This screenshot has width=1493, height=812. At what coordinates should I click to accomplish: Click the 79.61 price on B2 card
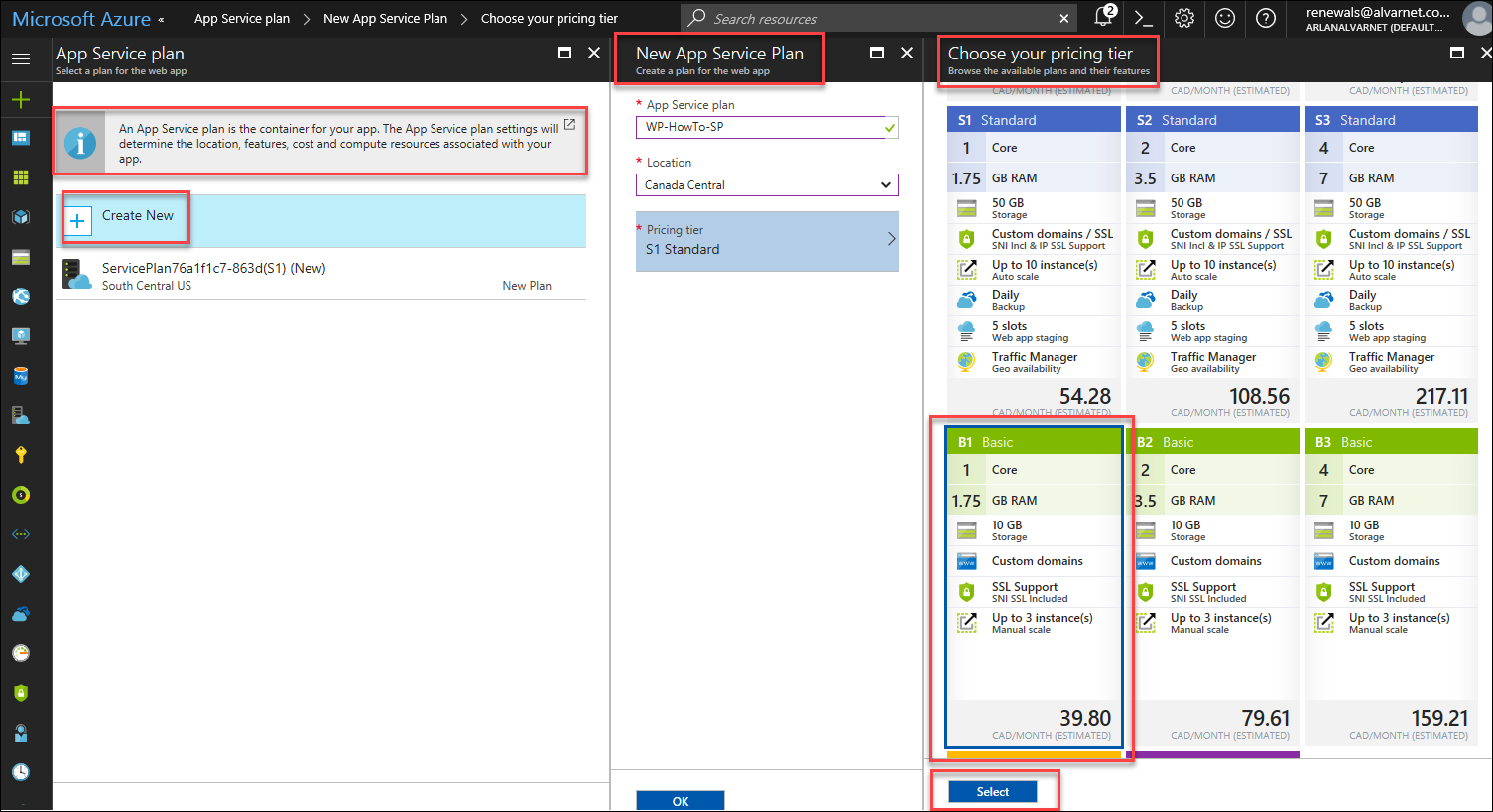click(x=1265, y=718)
